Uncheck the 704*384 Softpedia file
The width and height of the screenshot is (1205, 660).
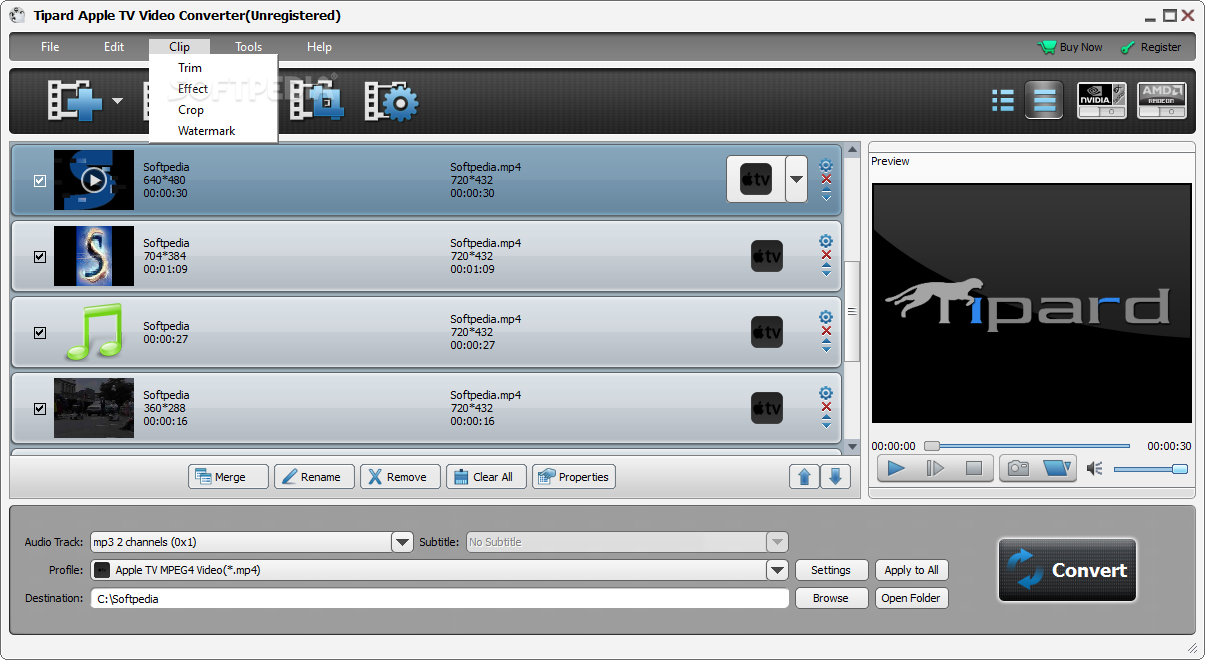coord(40,257)
